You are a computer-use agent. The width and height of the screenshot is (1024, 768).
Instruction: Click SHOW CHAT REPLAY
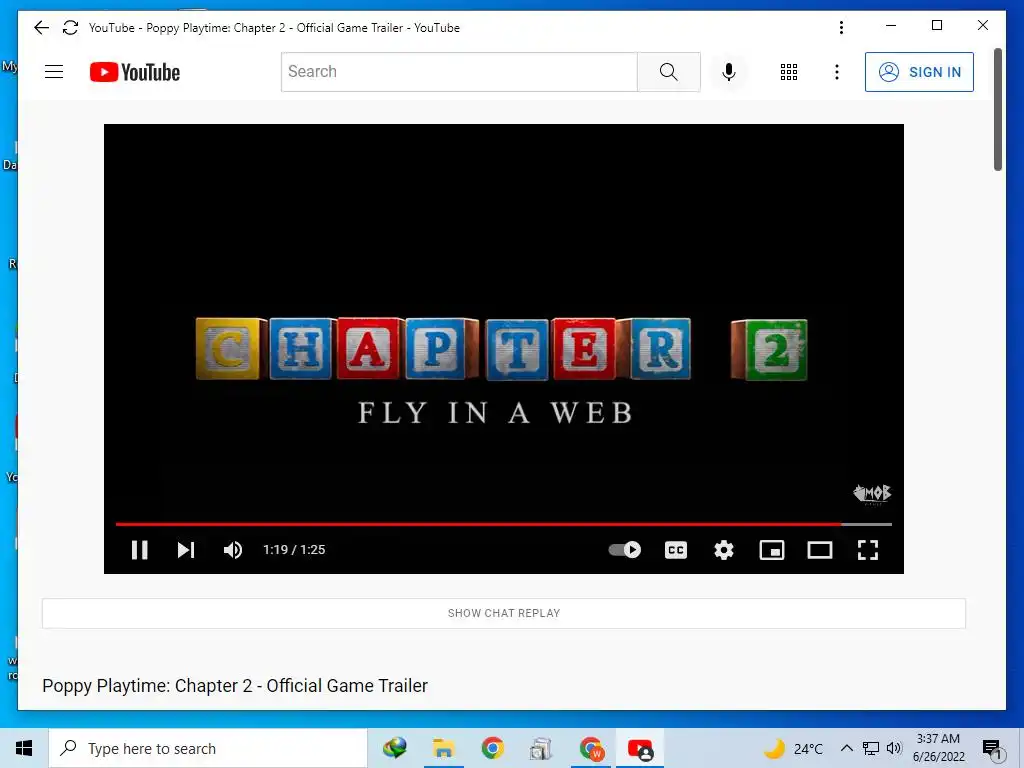point(504,613)
